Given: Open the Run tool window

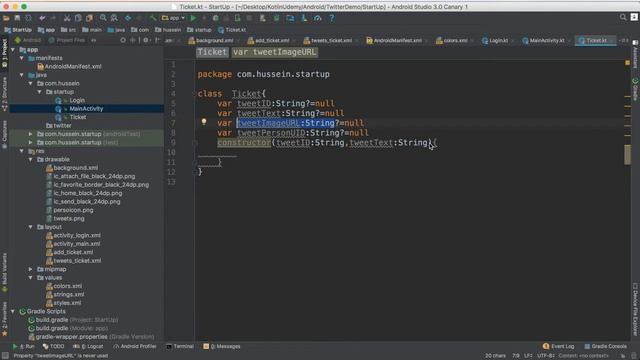Looking at the screenshot, I should point(24,347).
